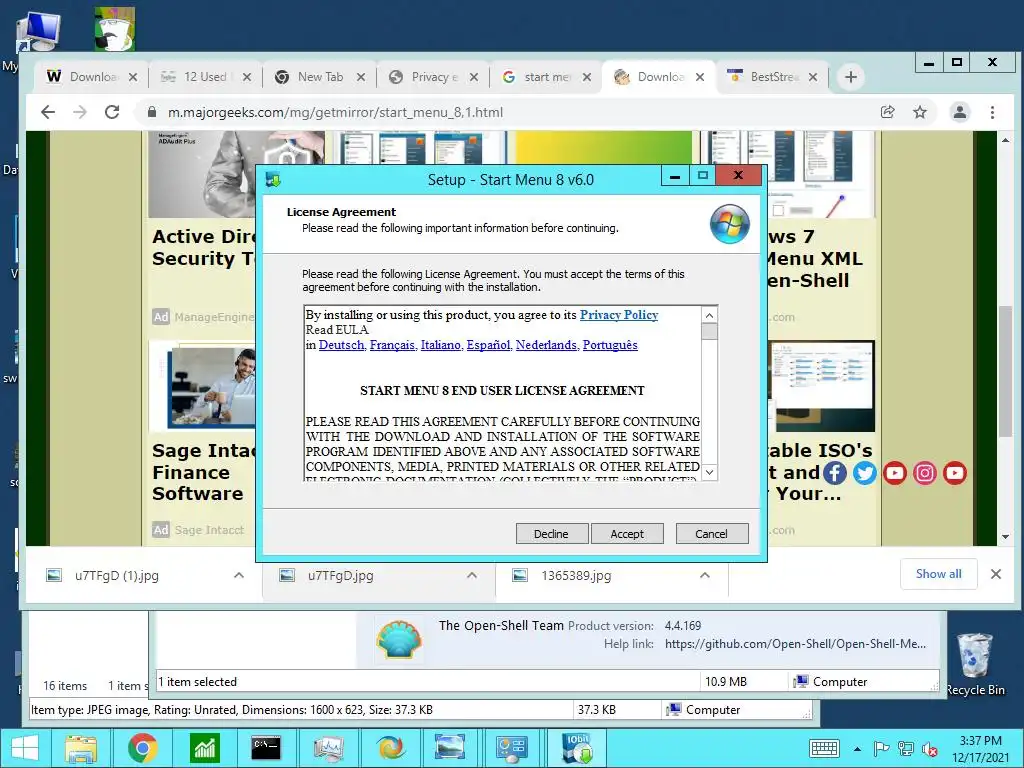This screenshot has height=768, width=1024.
Task: Click the Sage Intacct ad thumbnail image
Action: coord(204,387)
